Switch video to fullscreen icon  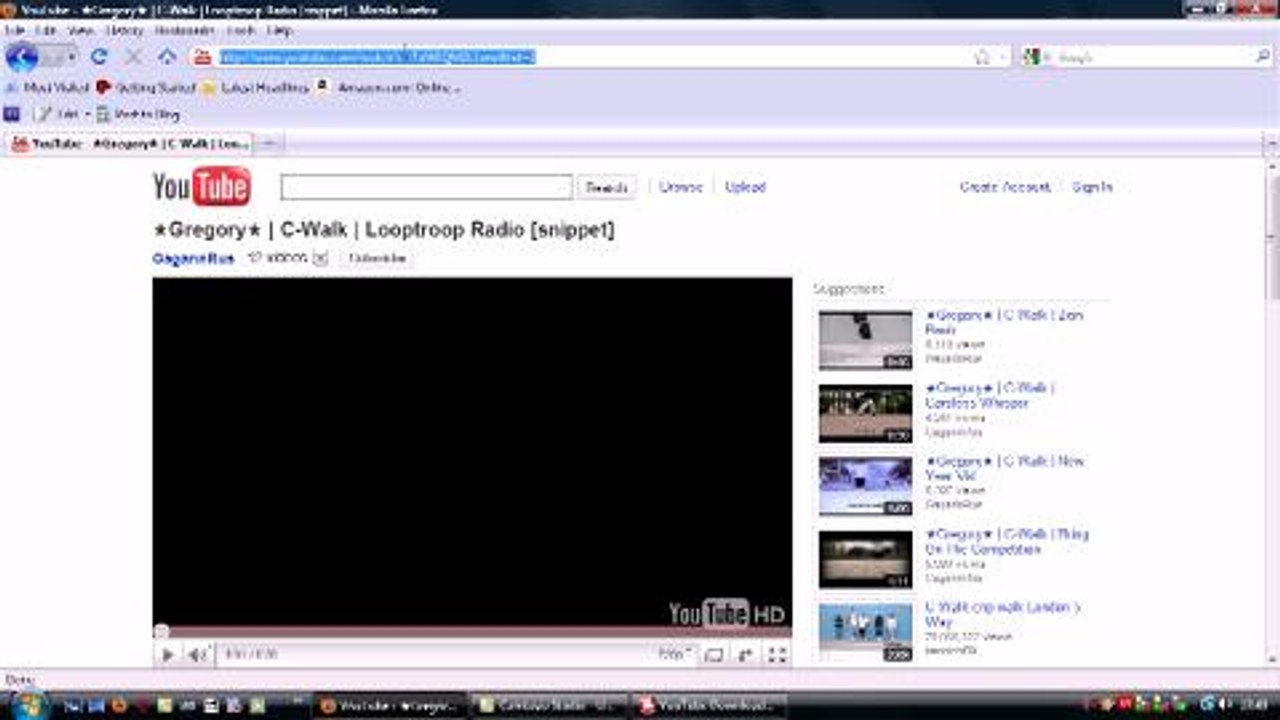(x=777, y=655)
